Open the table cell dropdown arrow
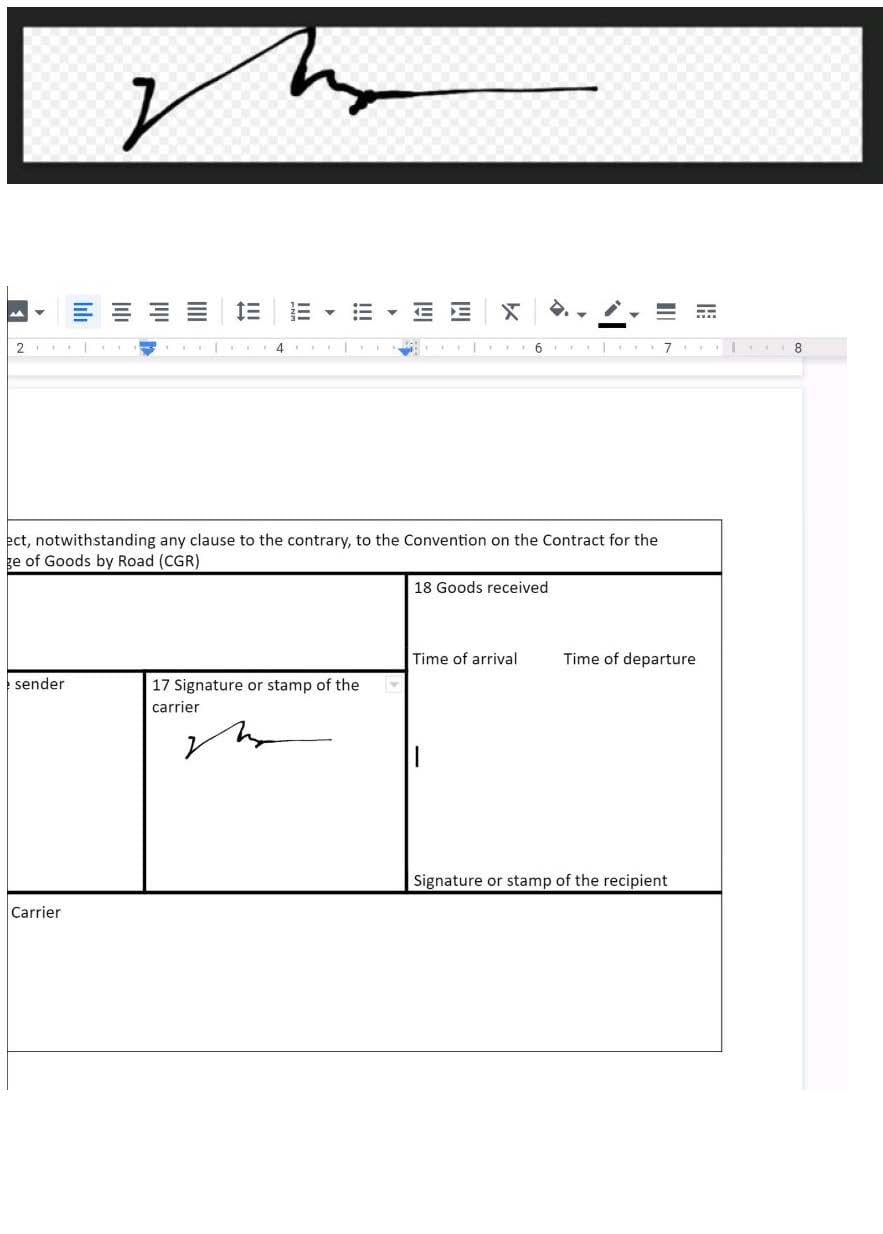Screen dimensions: 883x1234 tap(394, 685)
